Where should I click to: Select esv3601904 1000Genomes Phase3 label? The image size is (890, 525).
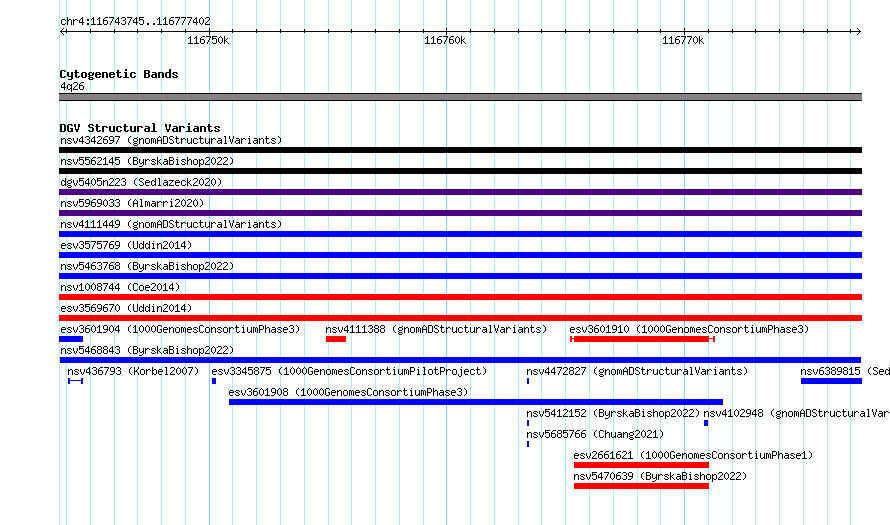point(180,329)
